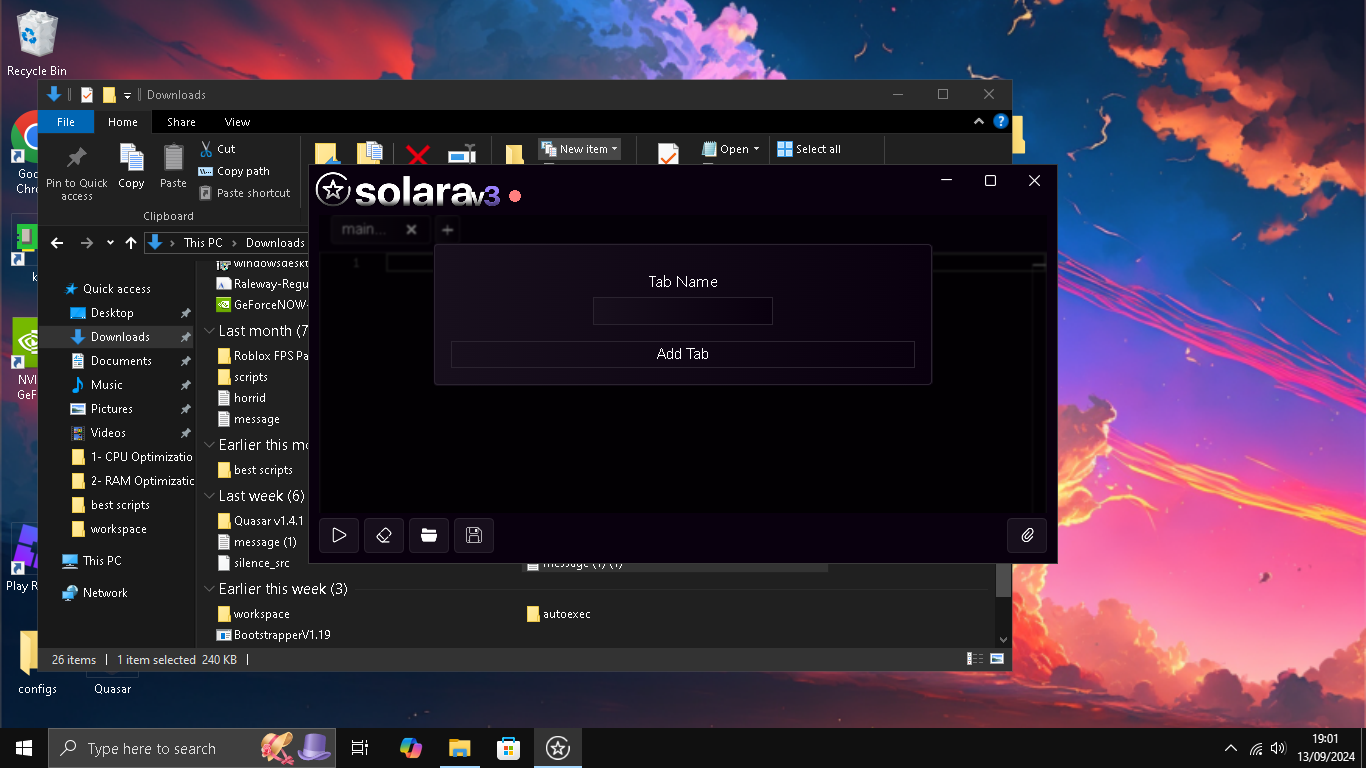
Task: Click This PC in Explorer's address bar
Action: click(x=203, y=243)
